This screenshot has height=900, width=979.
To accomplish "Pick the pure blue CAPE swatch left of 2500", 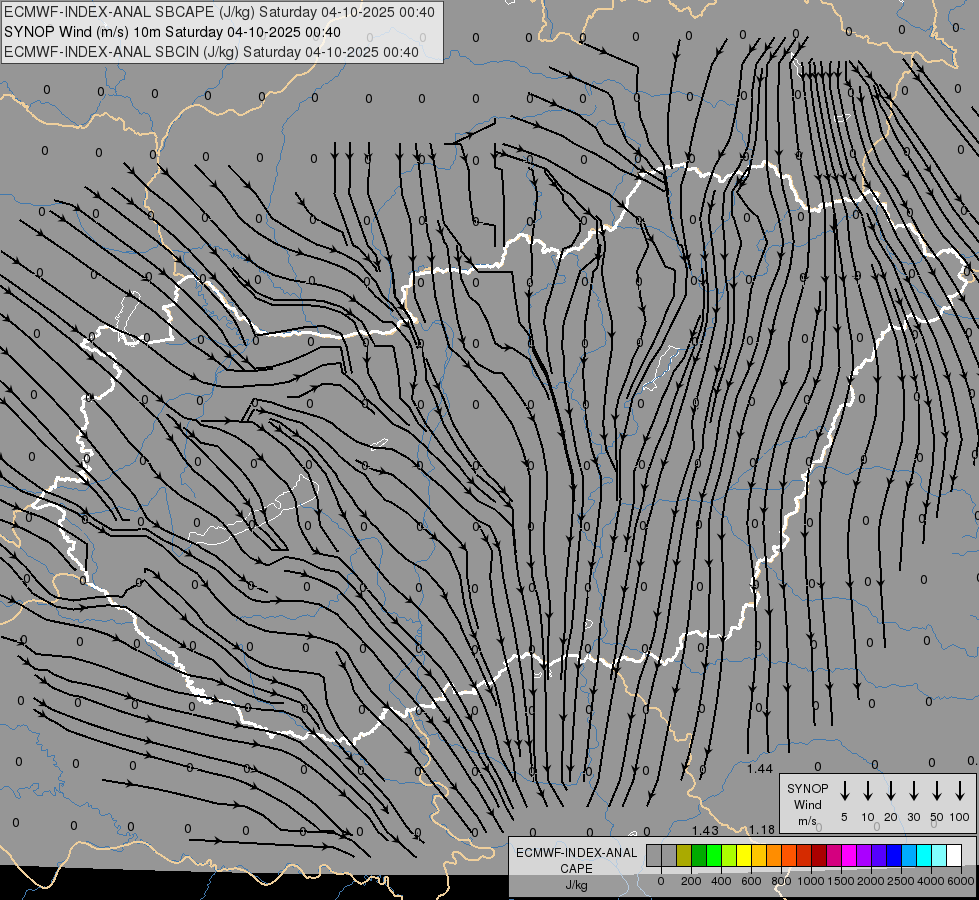I will (893, 855).
